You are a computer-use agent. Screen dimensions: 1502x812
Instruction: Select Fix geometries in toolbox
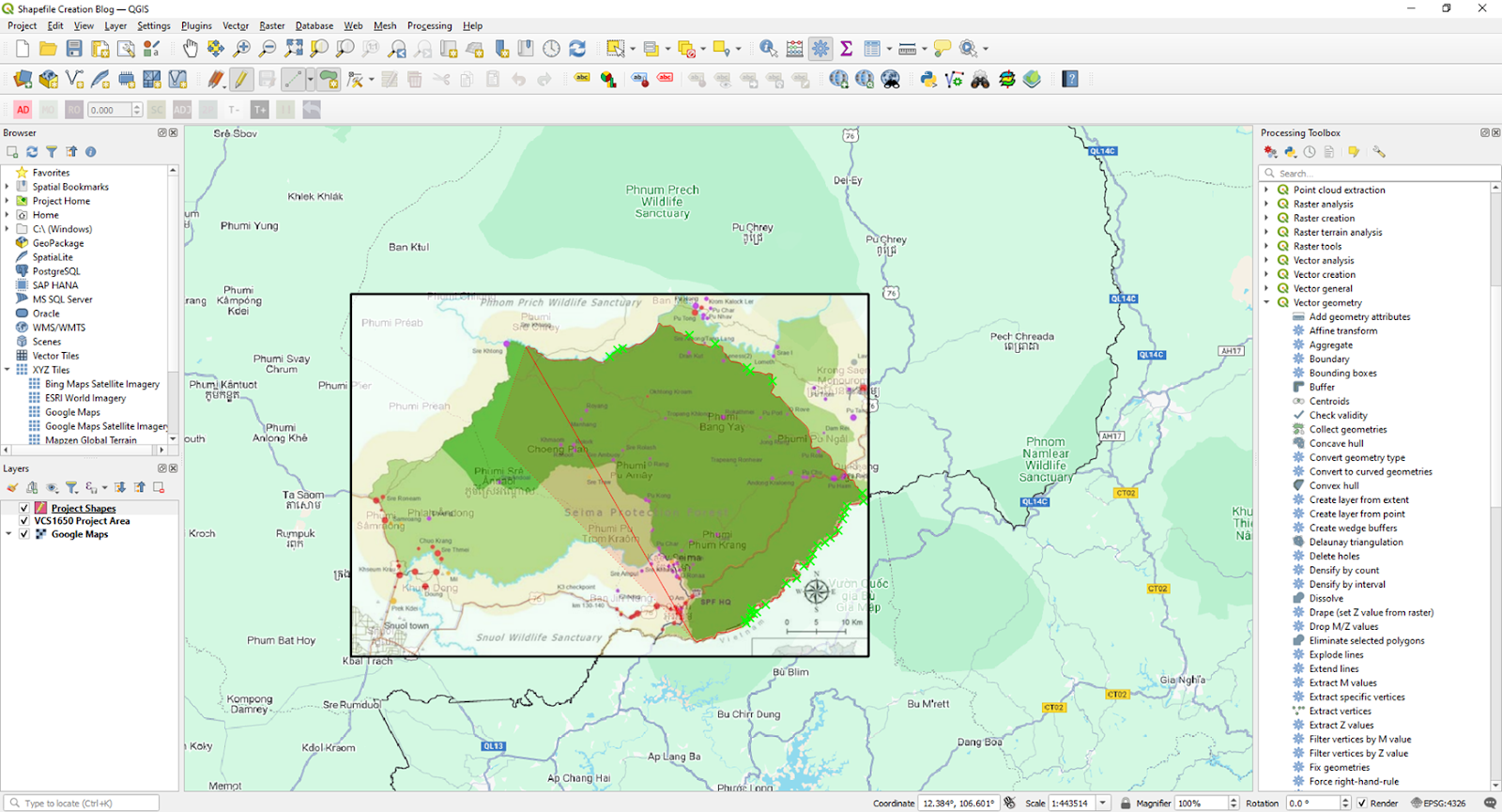pos(1340,767)
